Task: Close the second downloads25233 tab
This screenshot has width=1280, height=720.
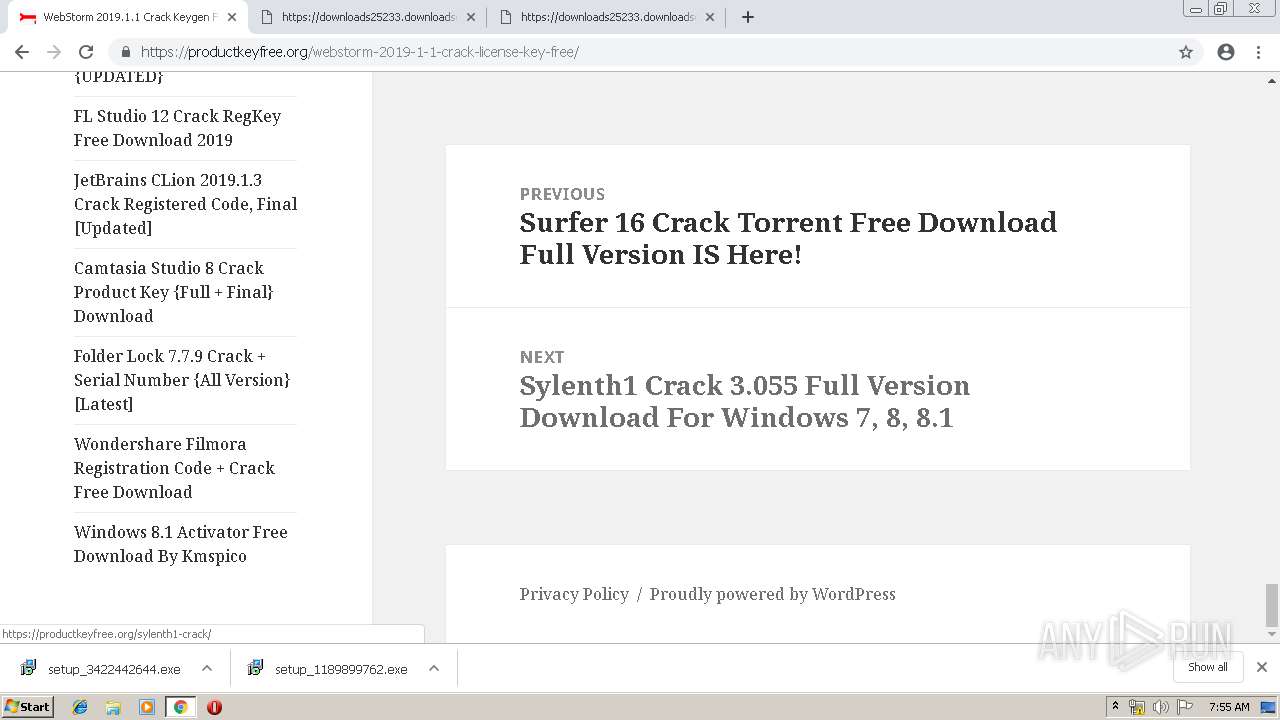Action: 471,17
